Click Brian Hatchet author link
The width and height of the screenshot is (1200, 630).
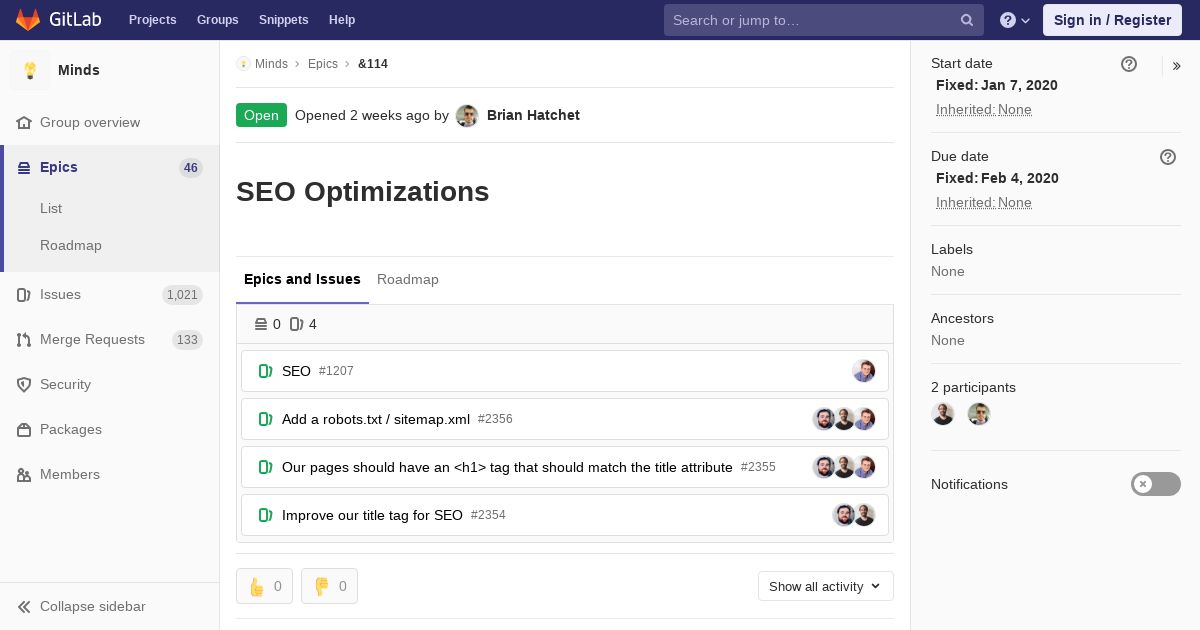click(x=533, y=115)
